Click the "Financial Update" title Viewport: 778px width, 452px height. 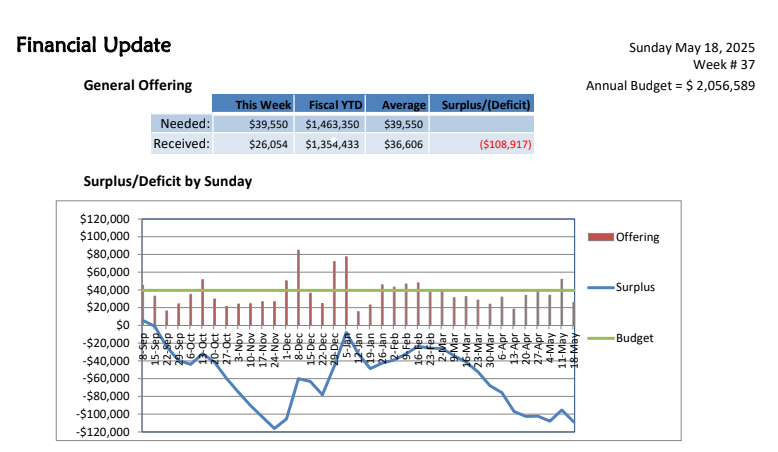(93, 45)
